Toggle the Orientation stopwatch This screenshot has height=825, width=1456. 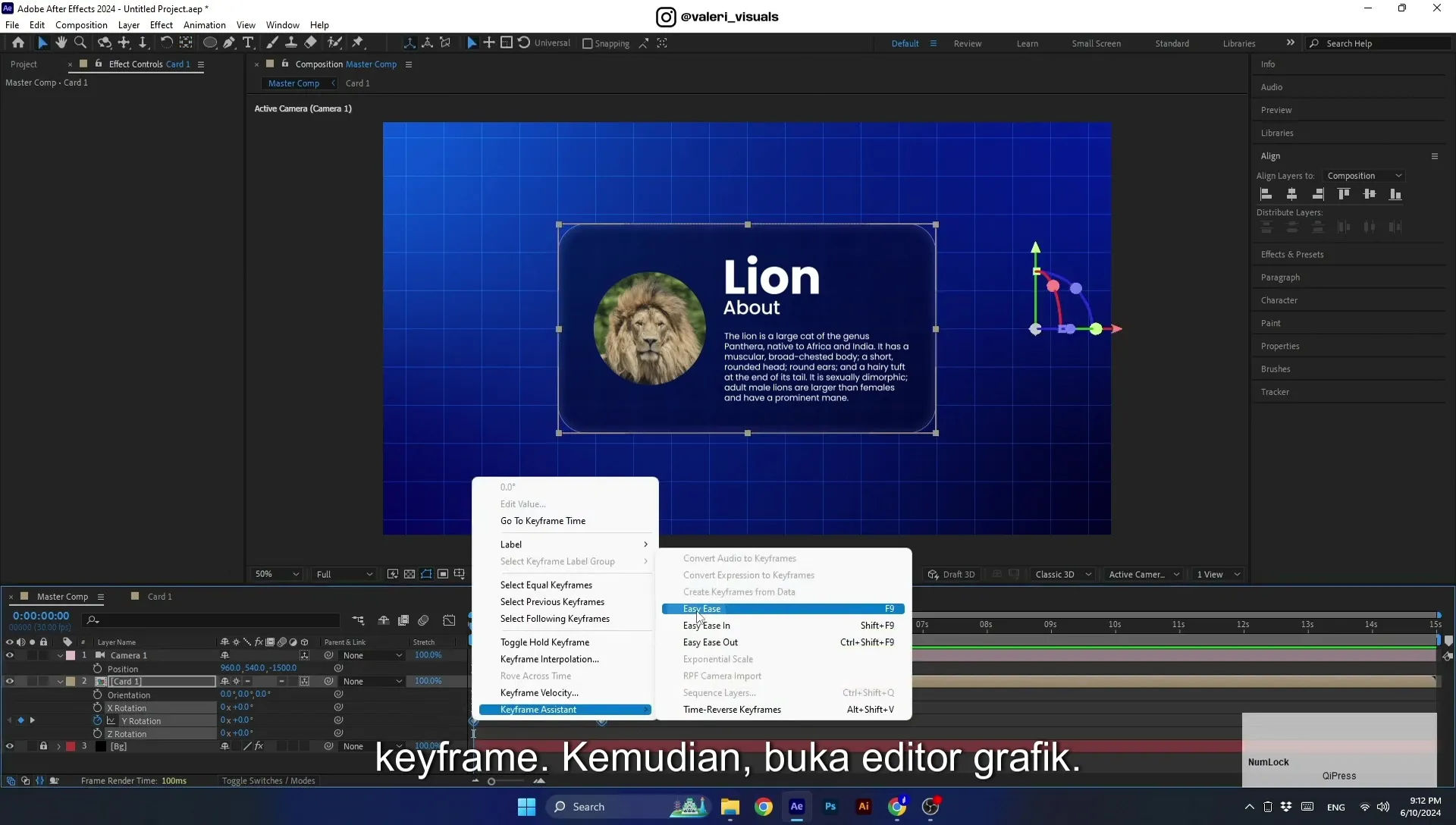click(97, 695)
